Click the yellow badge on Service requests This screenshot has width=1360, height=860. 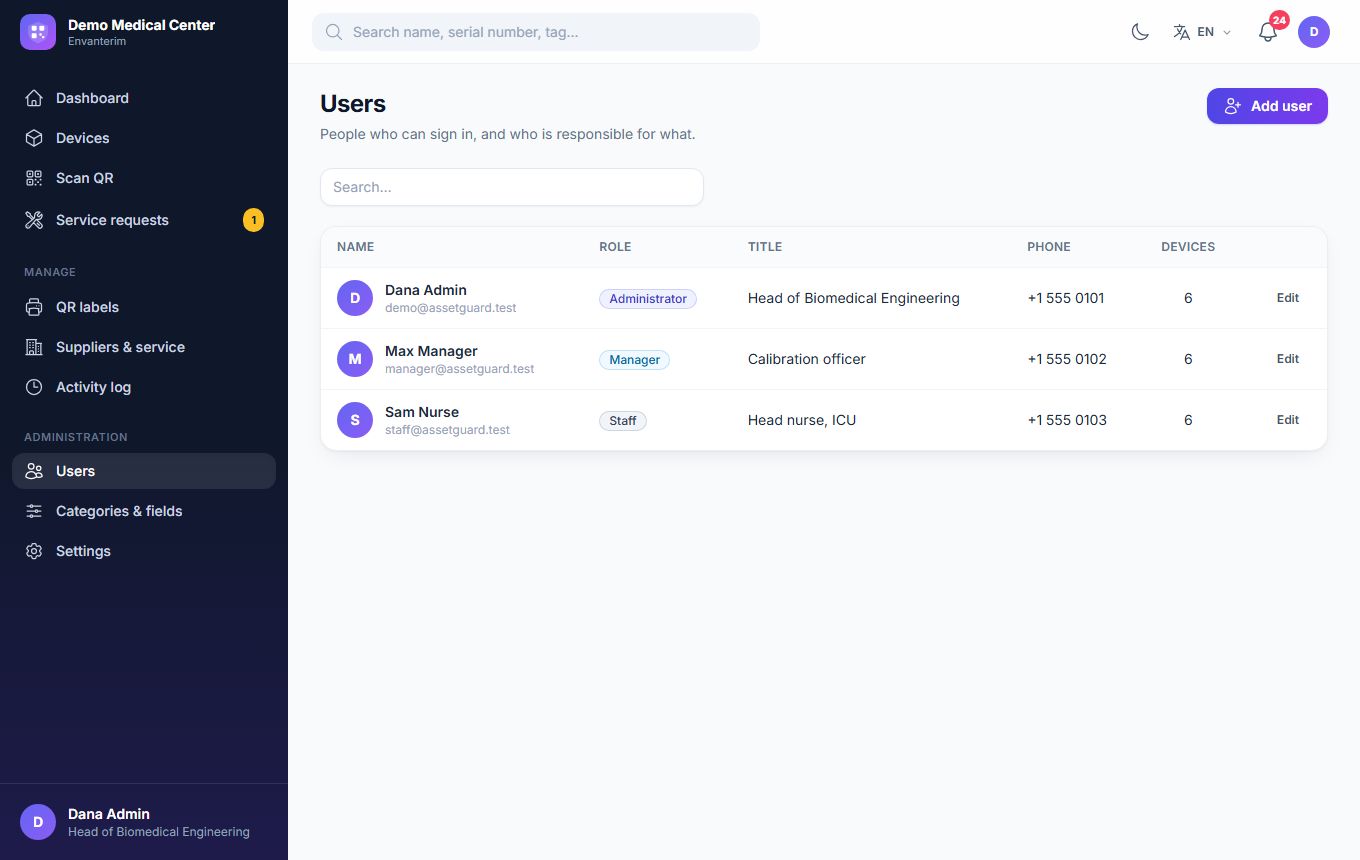point(253,220)
